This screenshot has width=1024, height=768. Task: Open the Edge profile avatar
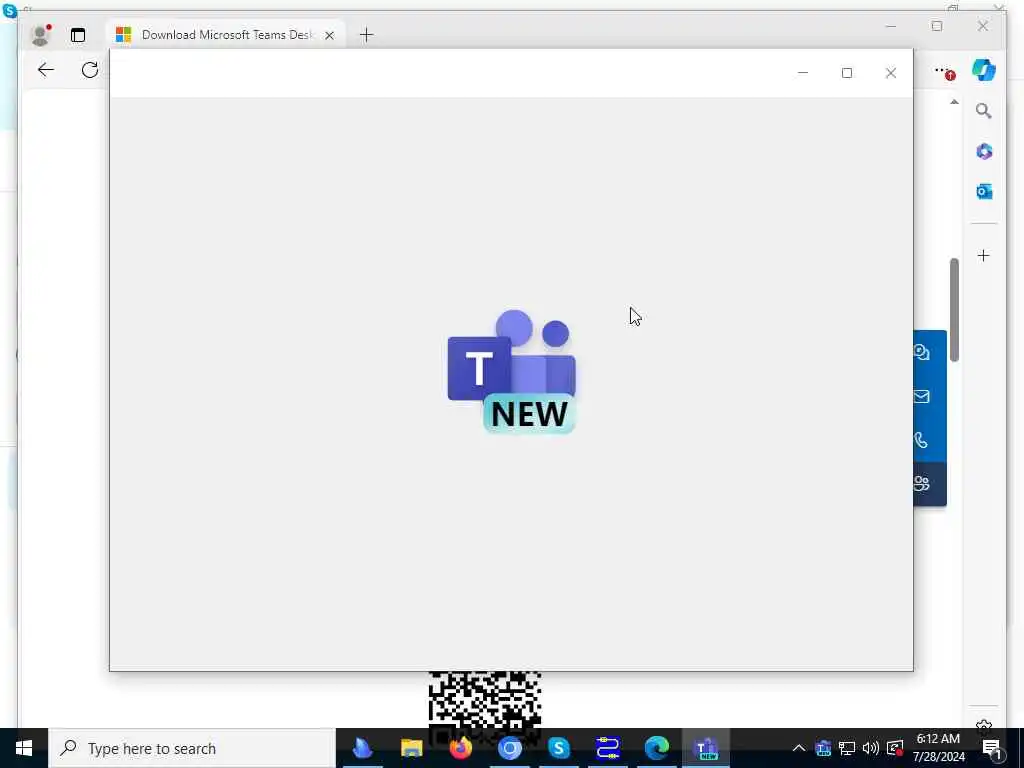pyautogui.click(x=40, y=35)
